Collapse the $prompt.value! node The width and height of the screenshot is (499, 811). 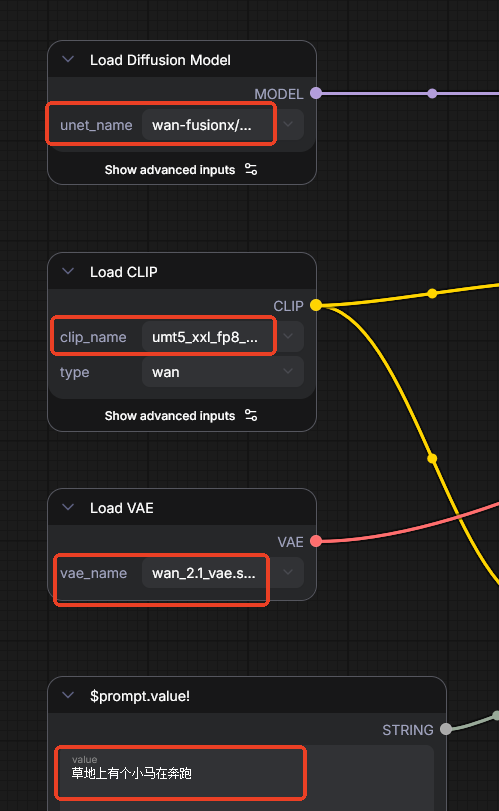point(68,695)
